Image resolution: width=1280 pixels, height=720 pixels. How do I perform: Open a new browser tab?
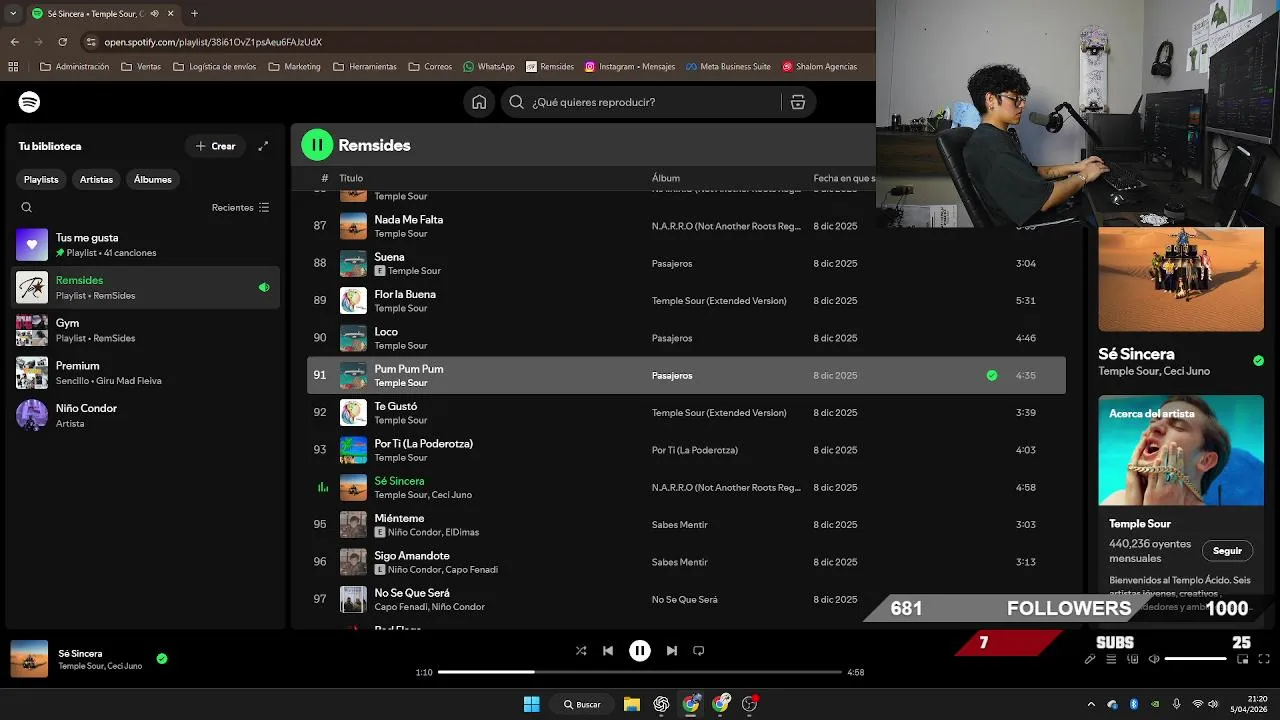pos(194,14)
